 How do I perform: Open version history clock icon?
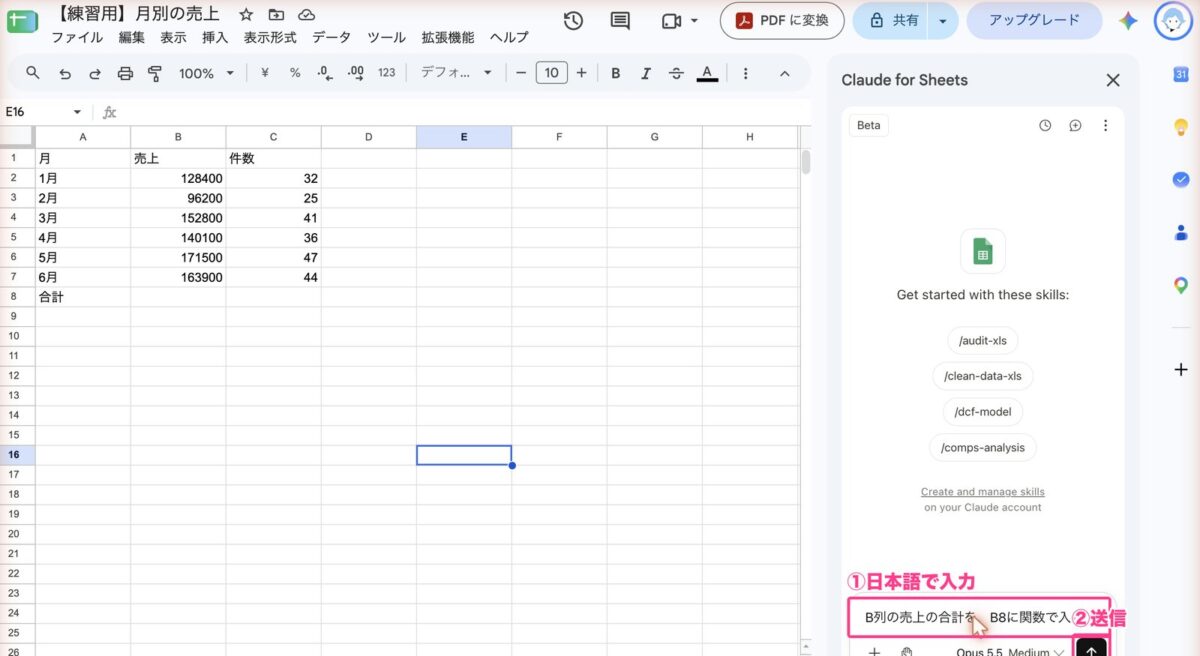click(x=573, y=21)
